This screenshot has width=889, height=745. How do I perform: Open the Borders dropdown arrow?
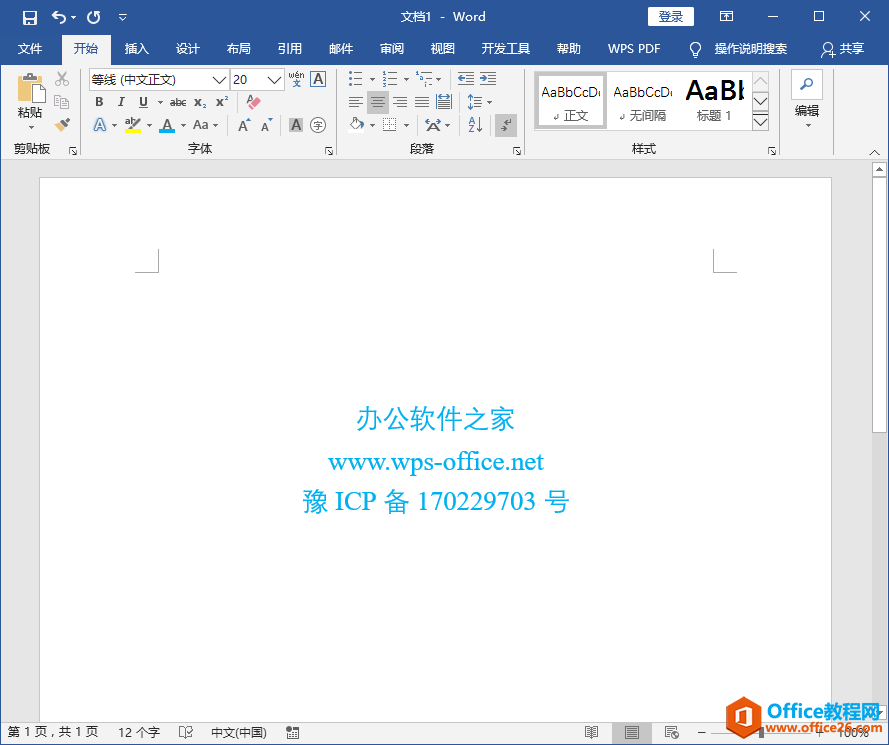pyautogui.click(x=407, y=125)
